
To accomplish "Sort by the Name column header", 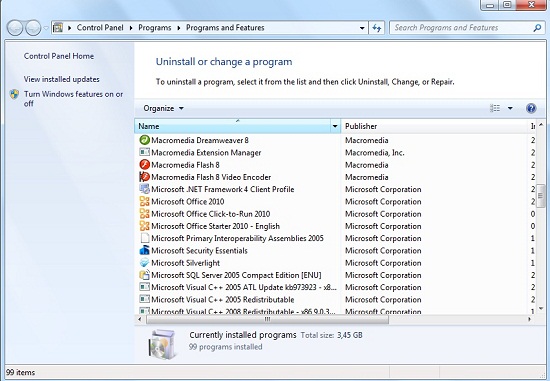I will [x=232, y=126].
